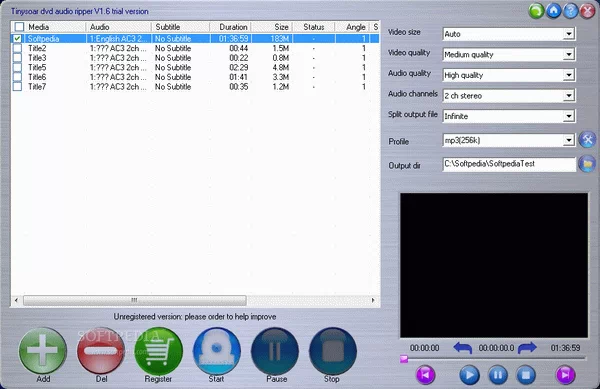
Task: Pause the preview player
Action: [x=497, y=374]
